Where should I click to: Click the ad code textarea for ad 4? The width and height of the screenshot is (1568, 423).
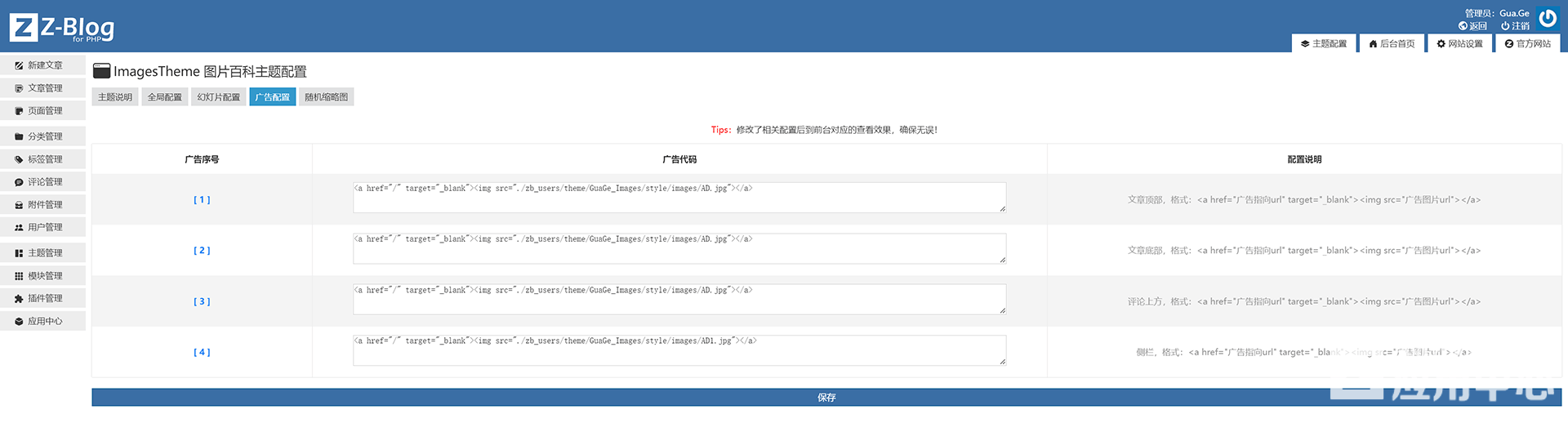[x=679, y=350]
